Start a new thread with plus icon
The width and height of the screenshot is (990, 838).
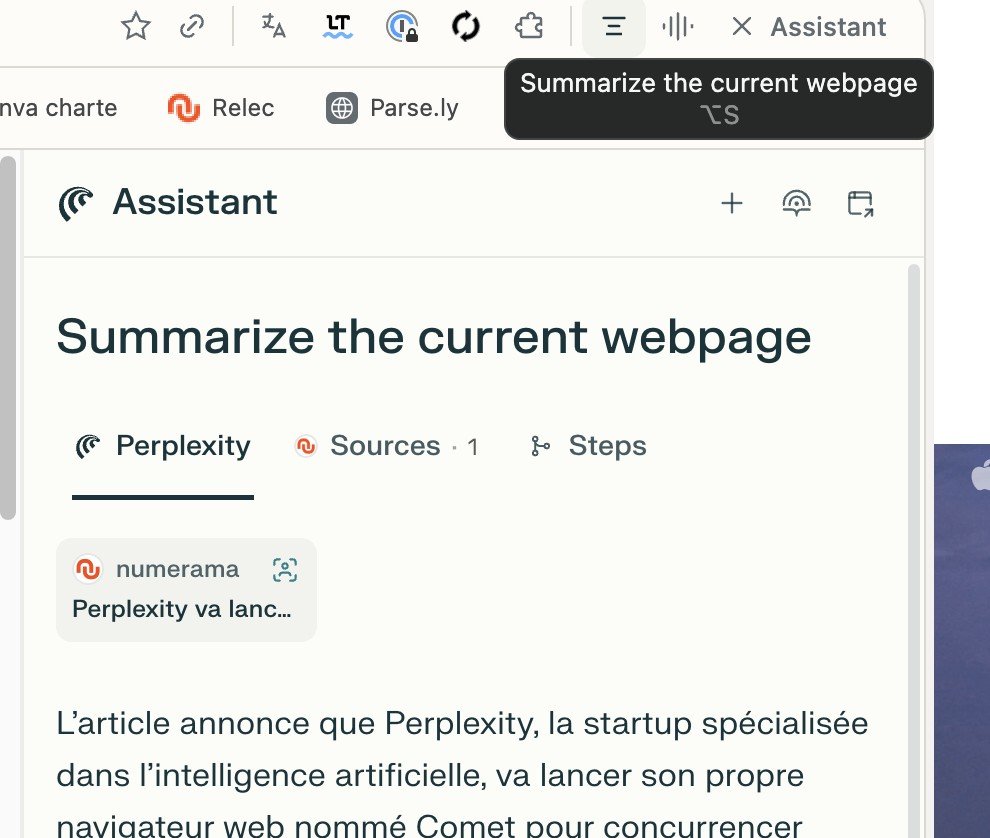click(x=732, y=203)
